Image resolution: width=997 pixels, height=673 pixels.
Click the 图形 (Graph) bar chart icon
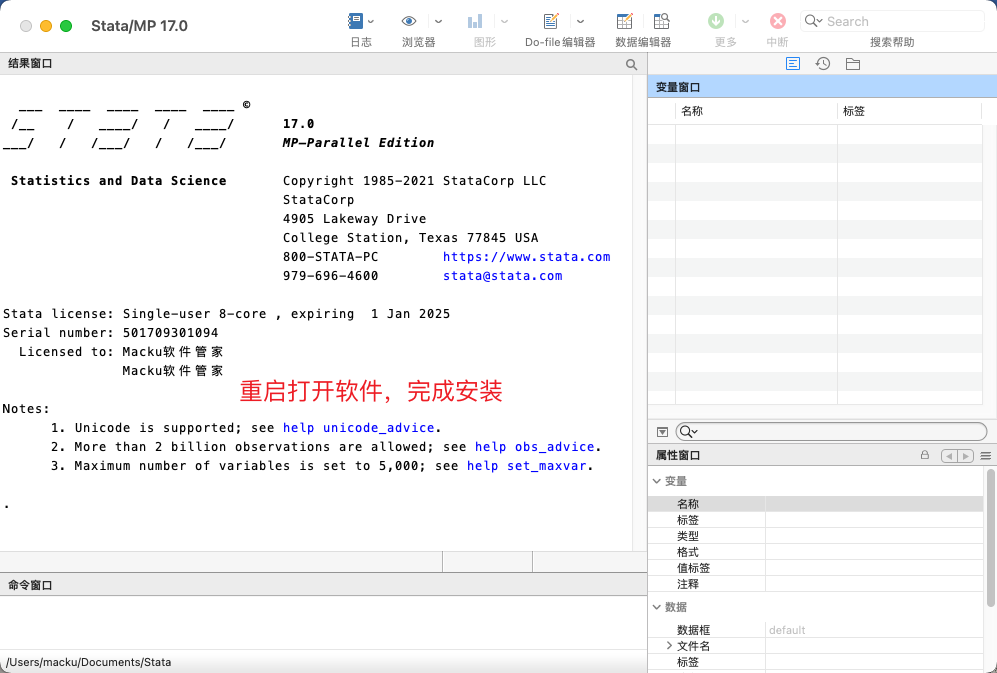tap(474, 21)
